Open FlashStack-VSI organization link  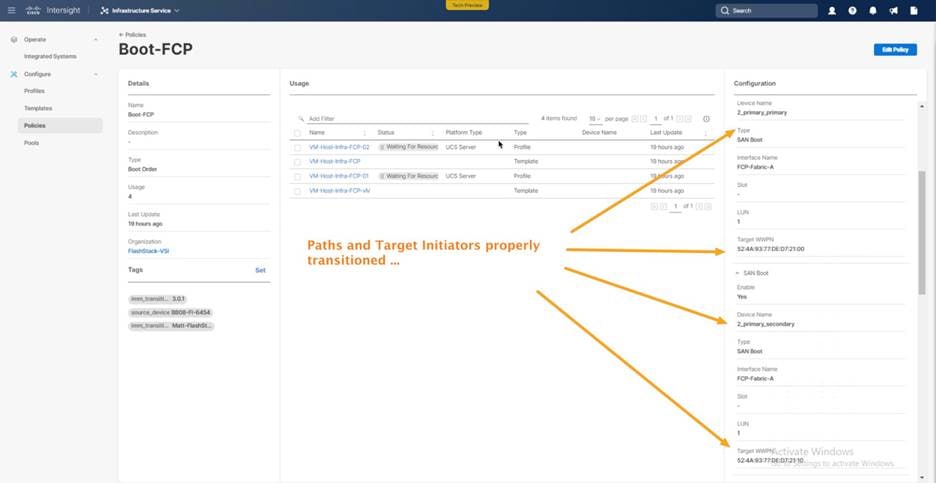pos(148,251)
